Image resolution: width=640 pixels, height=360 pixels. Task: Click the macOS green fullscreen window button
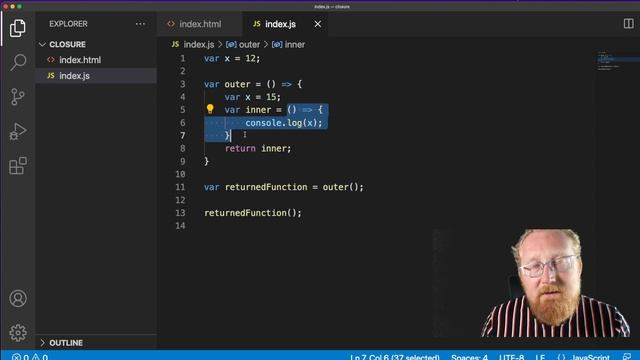[x=19, y=7]
